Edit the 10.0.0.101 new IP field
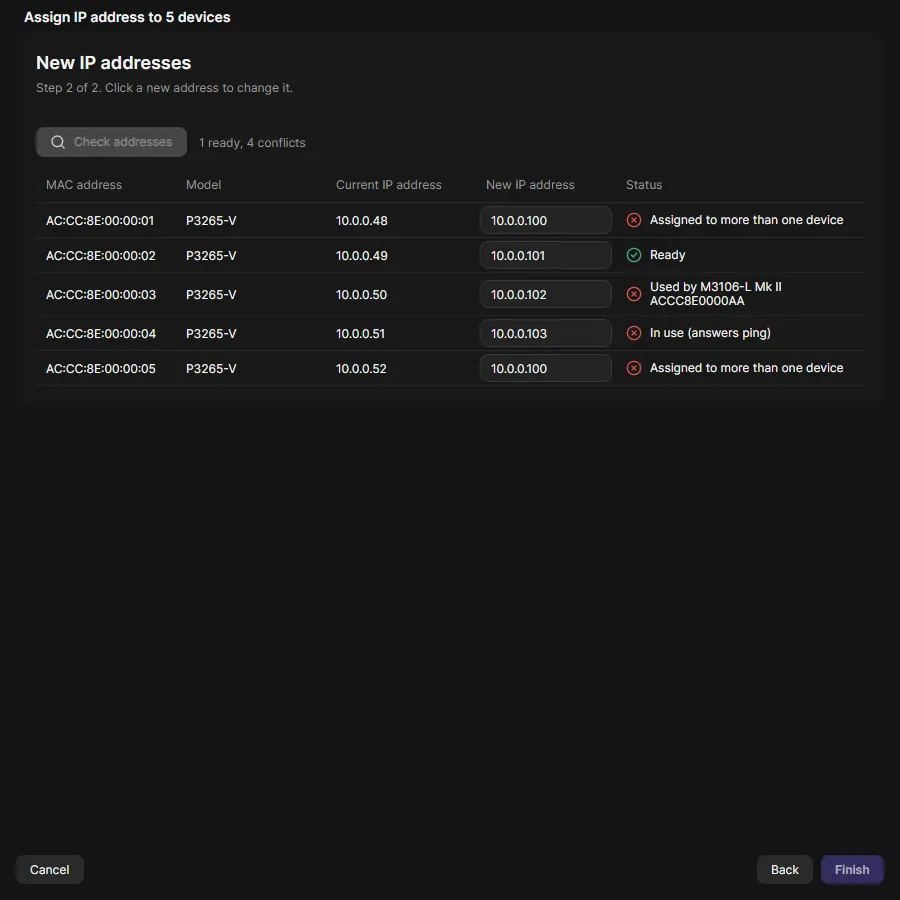The width and height of the screenshot is (900, 900). click(x=545, y=255)
